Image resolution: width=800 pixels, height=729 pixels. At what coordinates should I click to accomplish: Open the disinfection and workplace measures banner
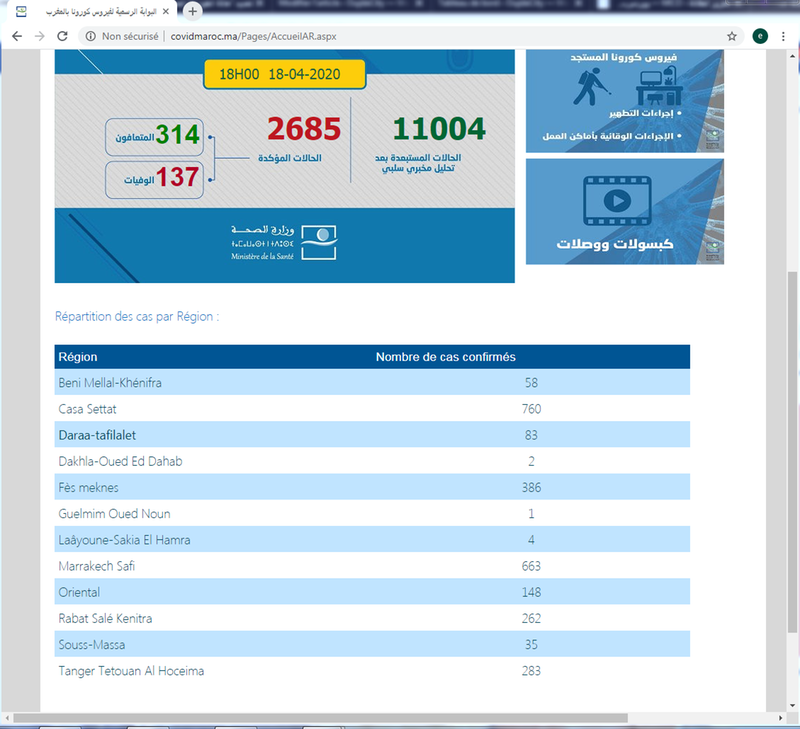pyautogui.click(x=624, y=101)
